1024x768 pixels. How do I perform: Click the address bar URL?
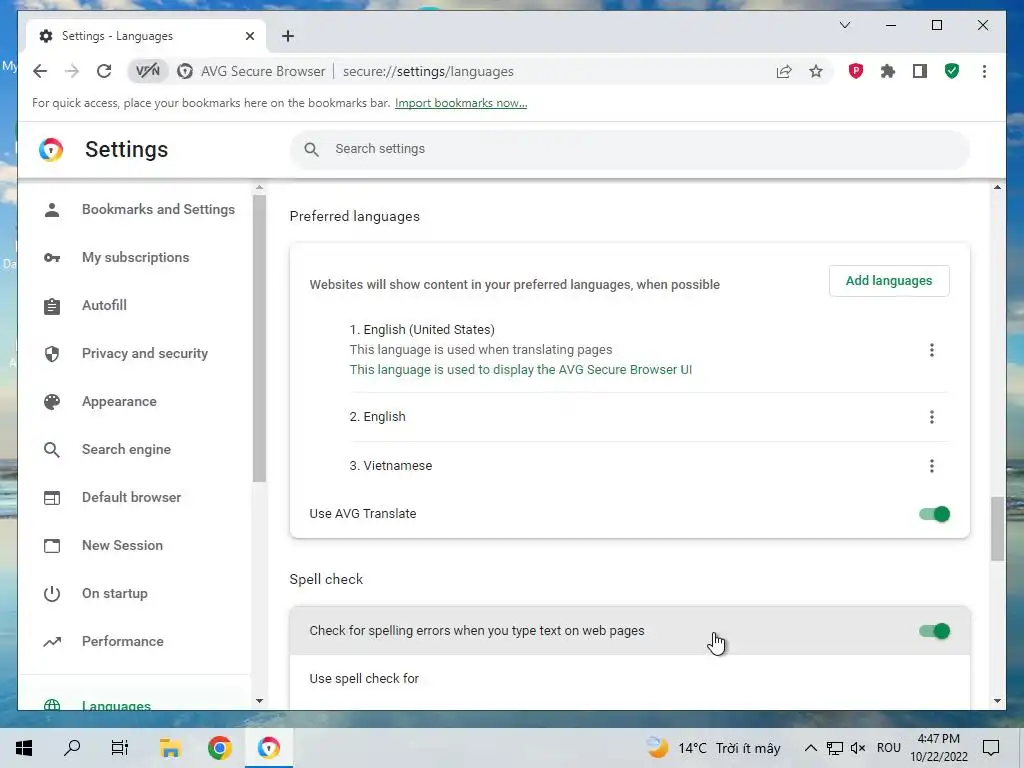pos(428,71)
